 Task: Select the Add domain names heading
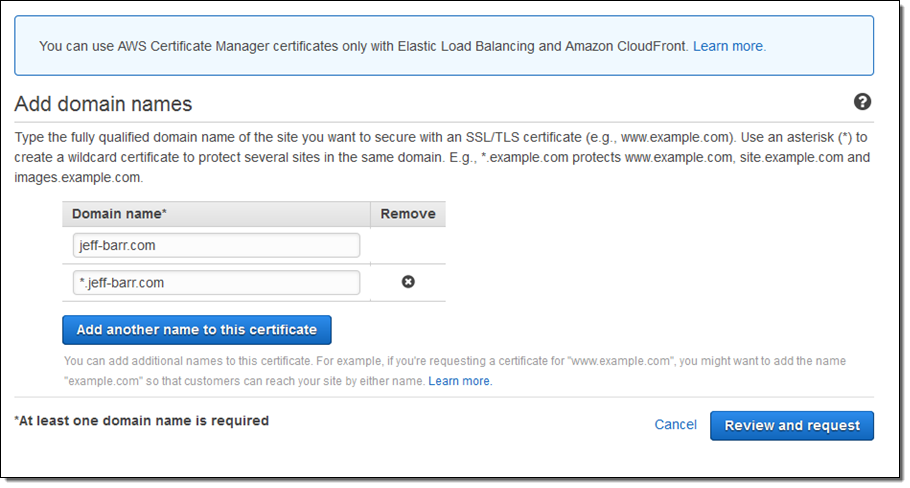click(103, 104)
